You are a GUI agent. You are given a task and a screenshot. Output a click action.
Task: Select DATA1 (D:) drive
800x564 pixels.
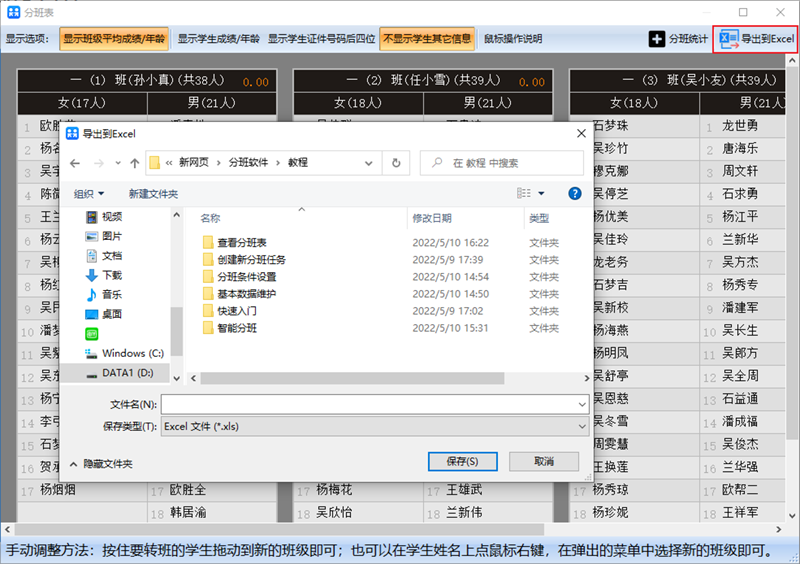[119, 373]
